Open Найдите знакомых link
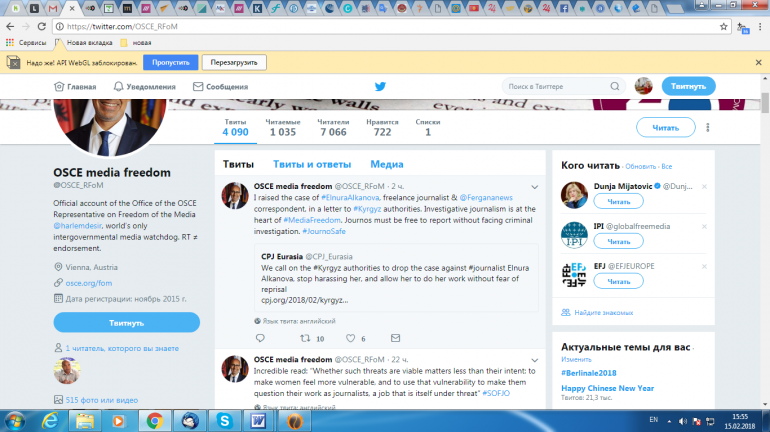This screenshot has width=770, height=432. click(604, 312)
